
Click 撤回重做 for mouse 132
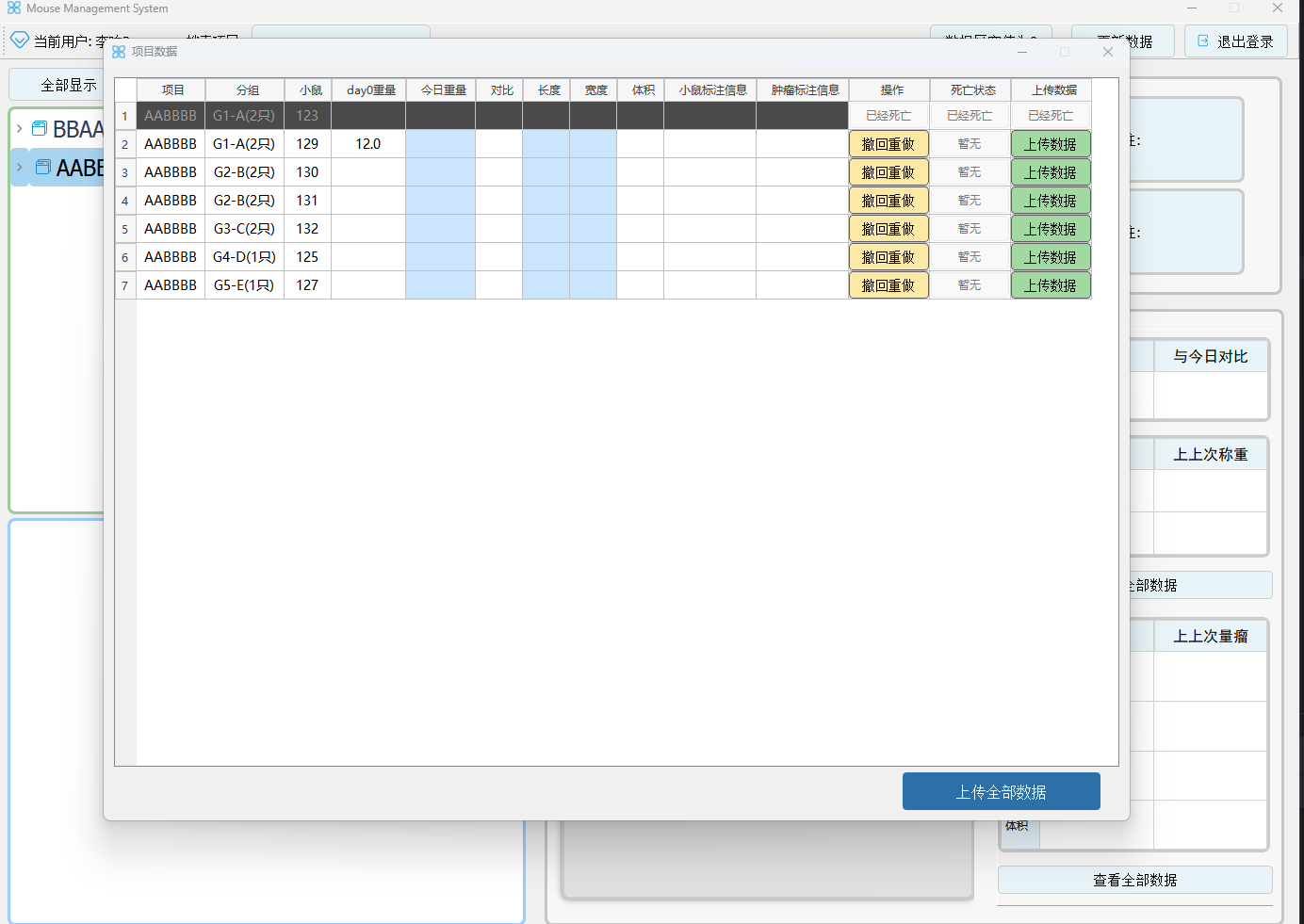tap(888, 229)
